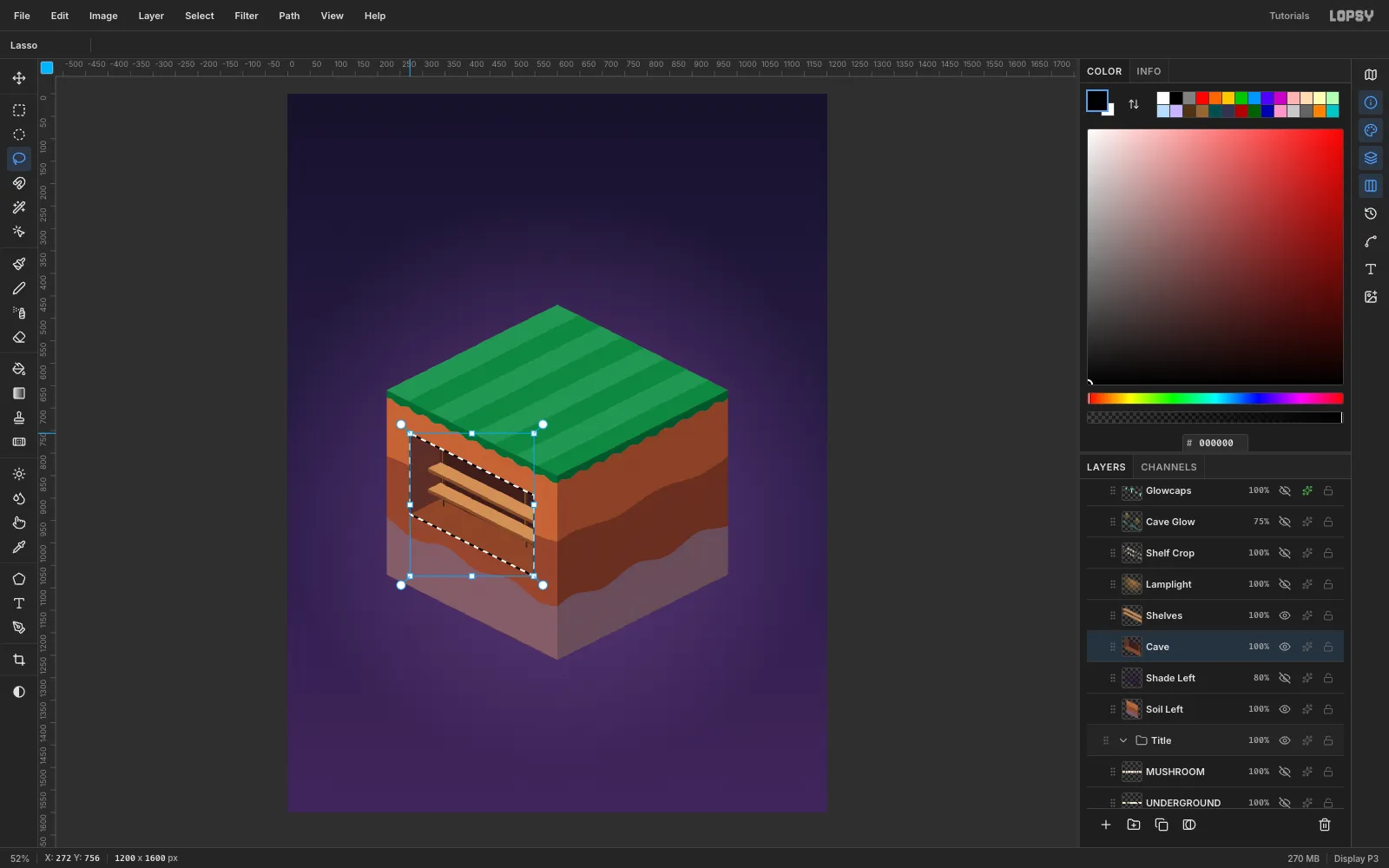Select the Text tool in left toolbar
Image resolution: width=1389 pixels, height=868 pixels.
point(19,603)
